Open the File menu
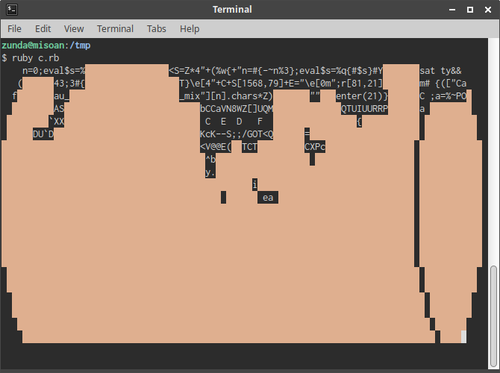Viewport: 500px width, 373px height. [x=14, y=29]
